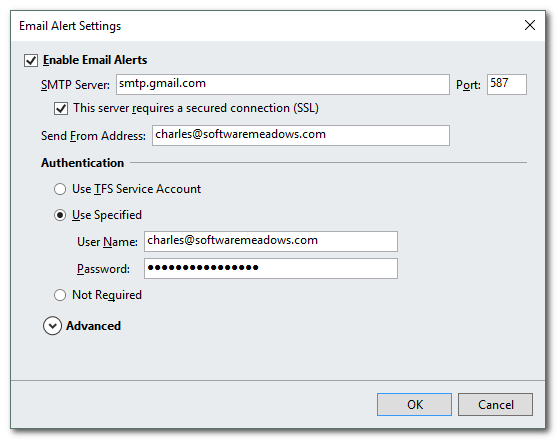Choose the Use Specified radio button
Screen dimensions: 557x440
[60, 215]
